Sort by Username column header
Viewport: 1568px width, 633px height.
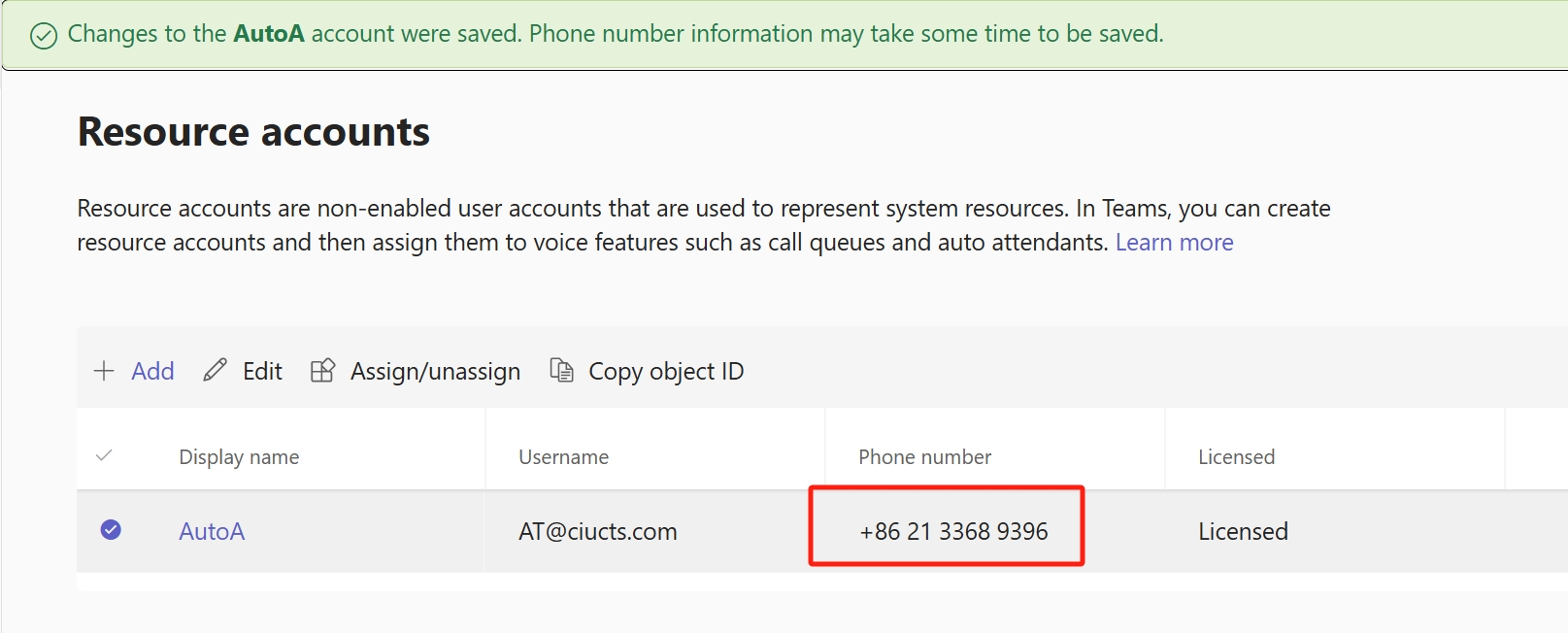tap(563, 457)
